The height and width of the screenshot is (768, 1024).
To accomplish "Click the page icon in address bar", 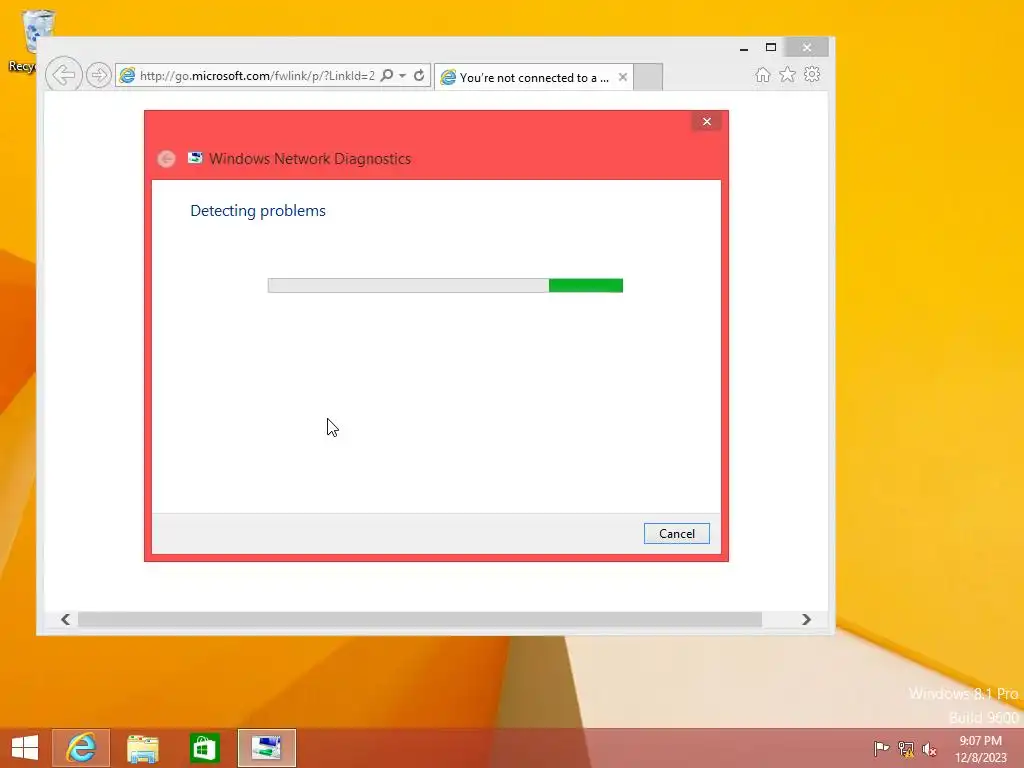I will coord(127,75).
